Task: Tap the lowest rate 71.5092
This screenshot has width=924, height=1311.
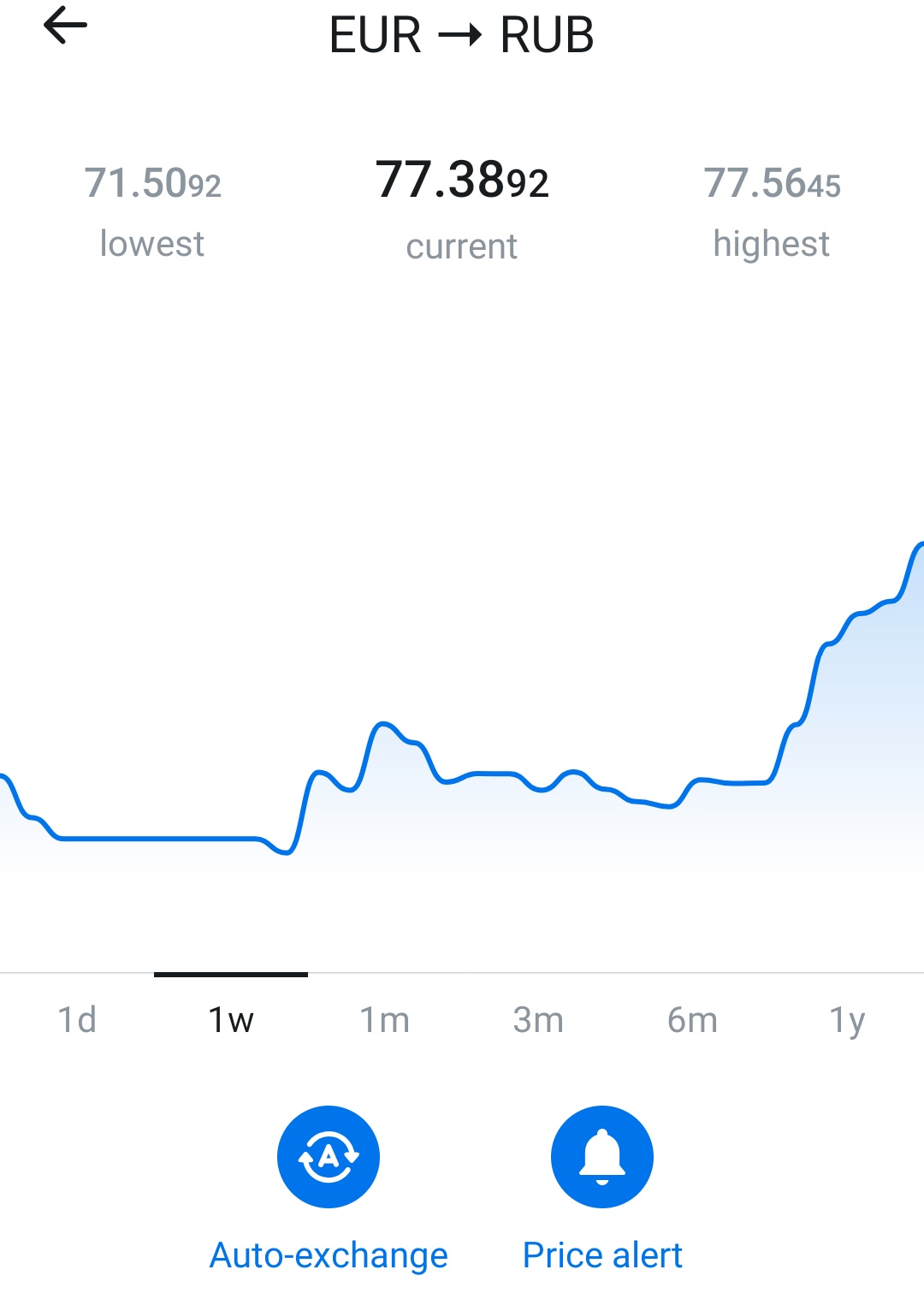Action: point(152,182)
